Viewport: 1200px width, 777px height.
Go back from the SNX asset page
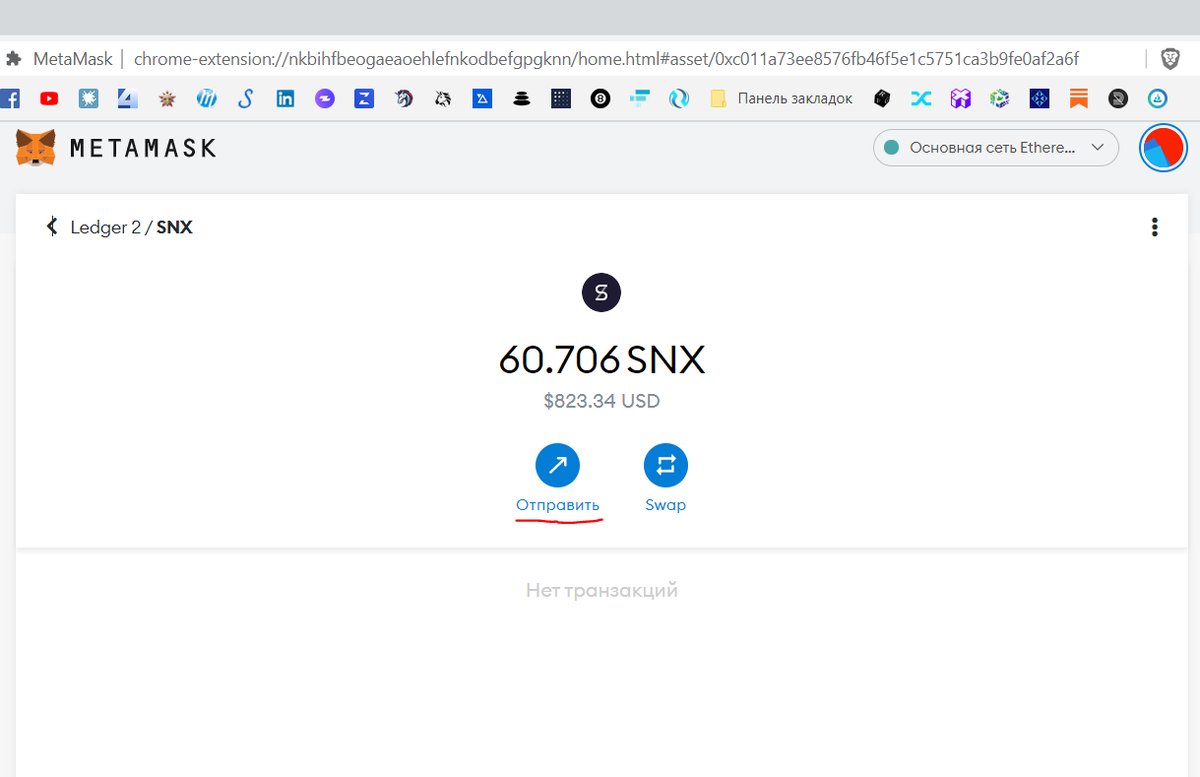[52, 227]
